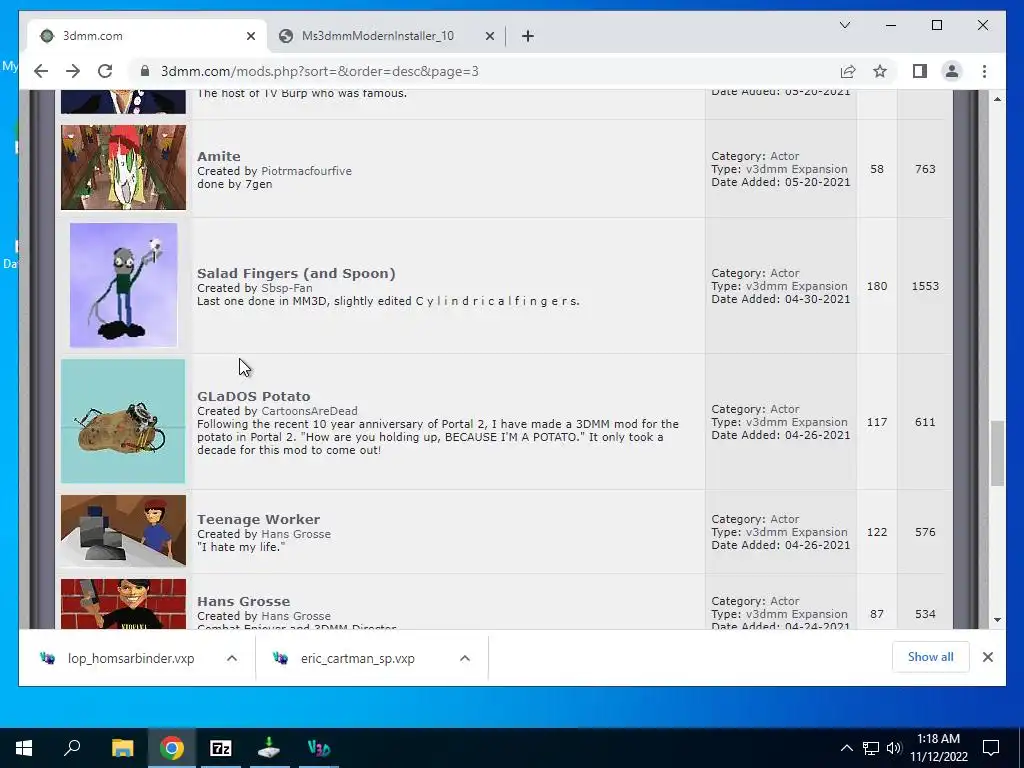Reload the 3dmm.com page

[105, 71]
